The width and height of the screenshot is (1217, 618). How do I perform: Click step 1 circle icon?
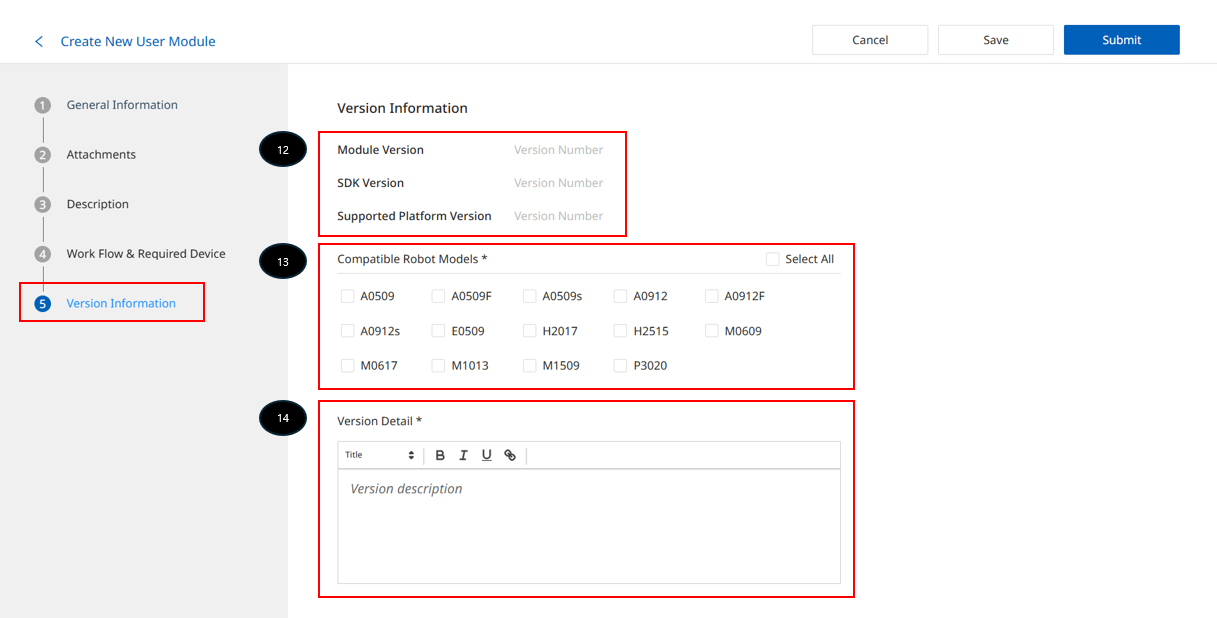click(42, 105)
